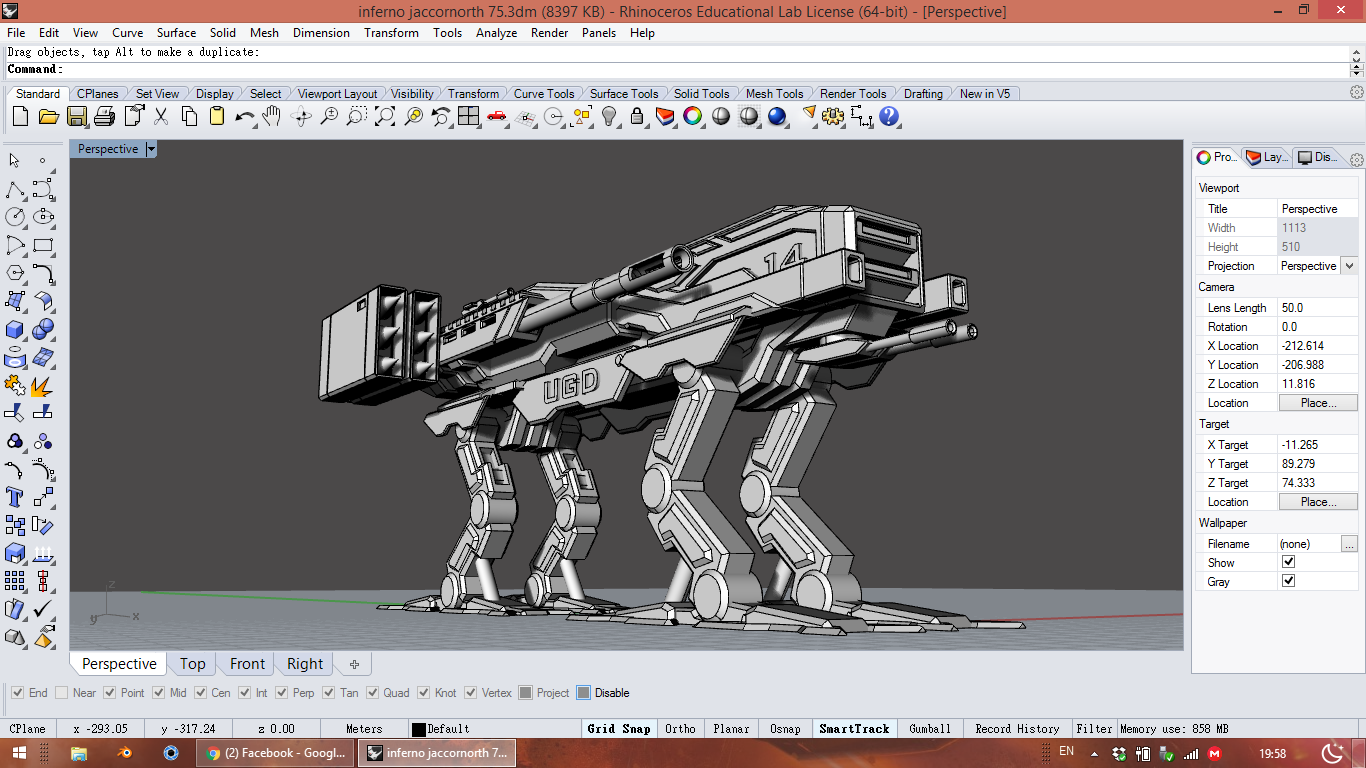This screenshot has height=768, width=1366.
Task: Toggle the Near osnap checkbox
Action: (x=62, y=693)
